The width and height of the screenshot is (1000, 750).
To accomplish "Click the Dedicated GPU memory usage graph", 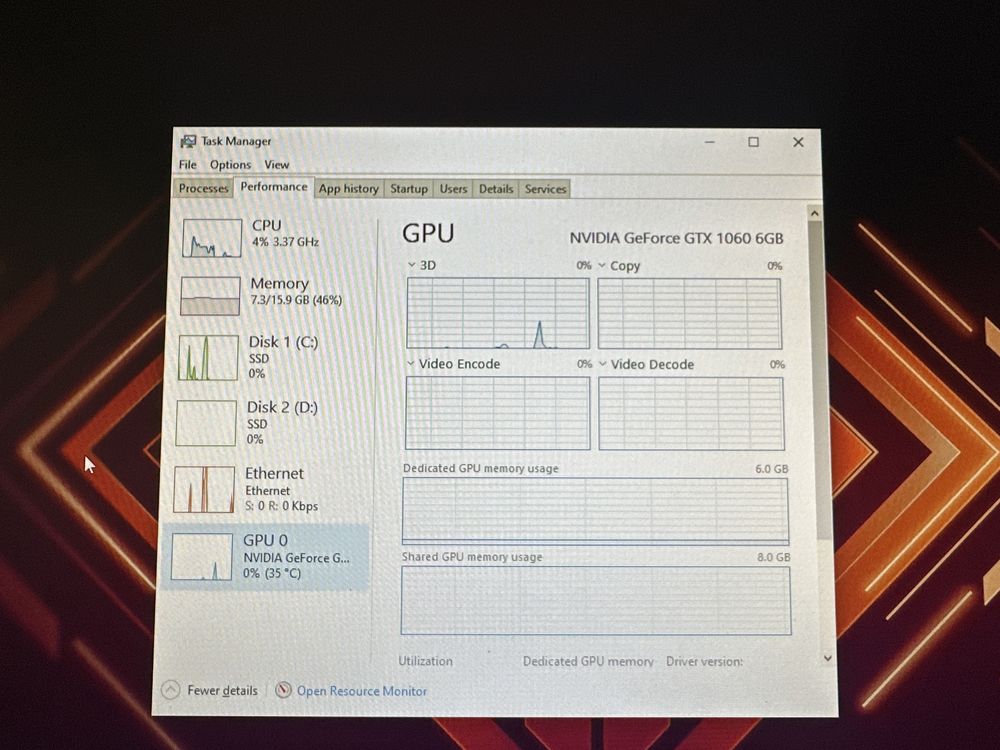I will 596,511.
